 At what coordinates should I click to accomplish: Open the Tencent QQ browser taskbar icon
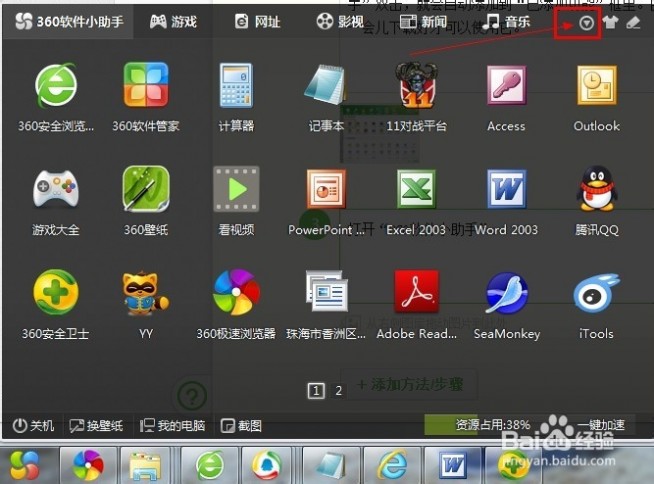coord(267,465)
